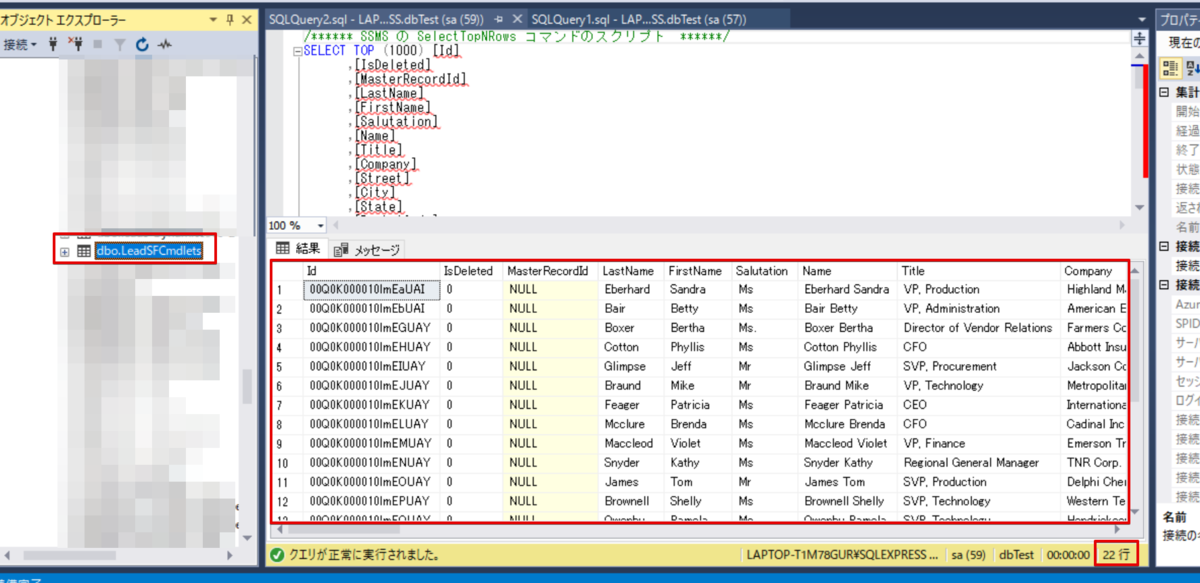1200x583 pixels.
Task: Click the LAPTOP-T1M78GUR¥SQLEXPRESS server in status bar
Action: 842,554
